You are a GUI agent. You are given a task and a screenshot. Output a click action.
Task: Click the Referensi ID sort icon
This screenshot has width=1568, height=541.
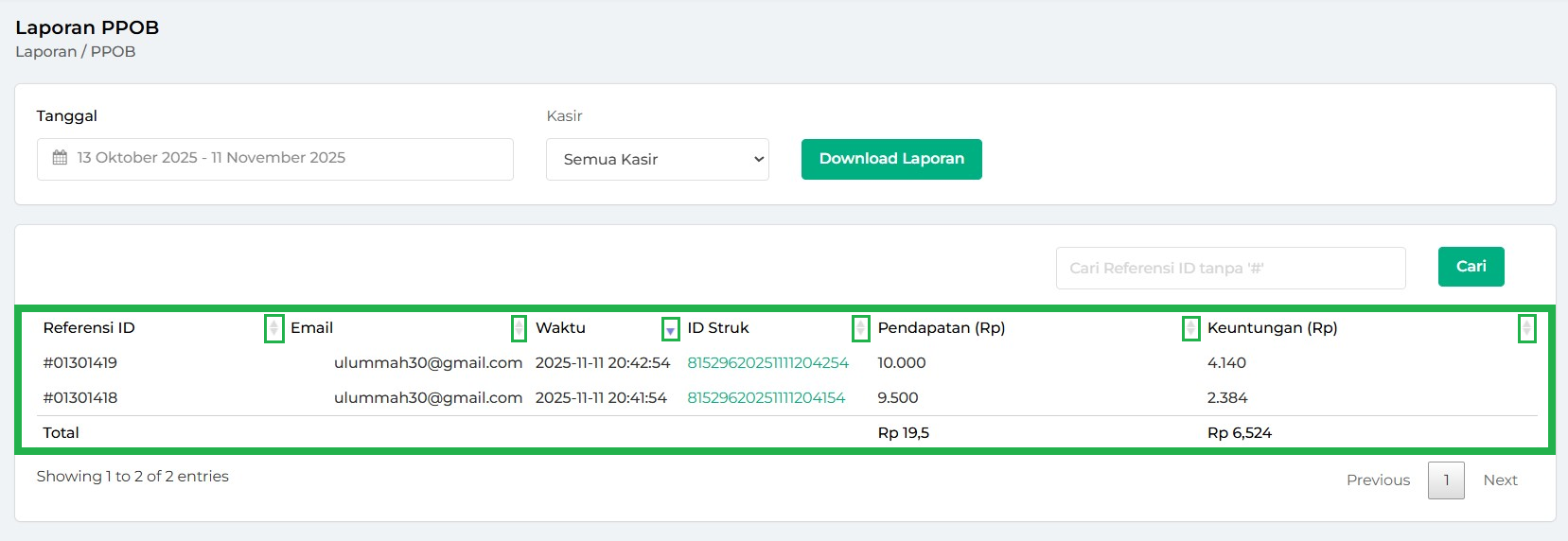click(x=273, y=328)
